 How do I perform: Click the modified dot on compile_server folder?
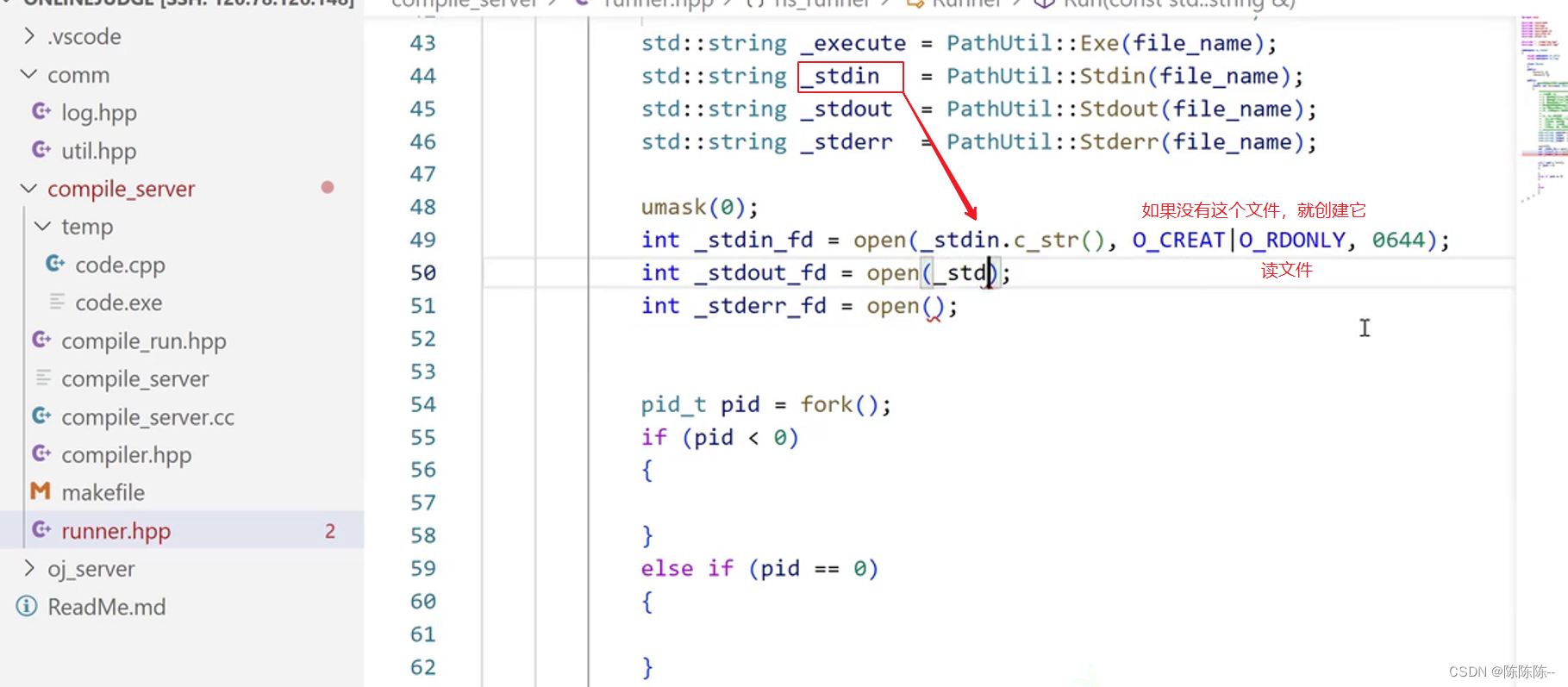pyautogui.click(x=328, y=187)
